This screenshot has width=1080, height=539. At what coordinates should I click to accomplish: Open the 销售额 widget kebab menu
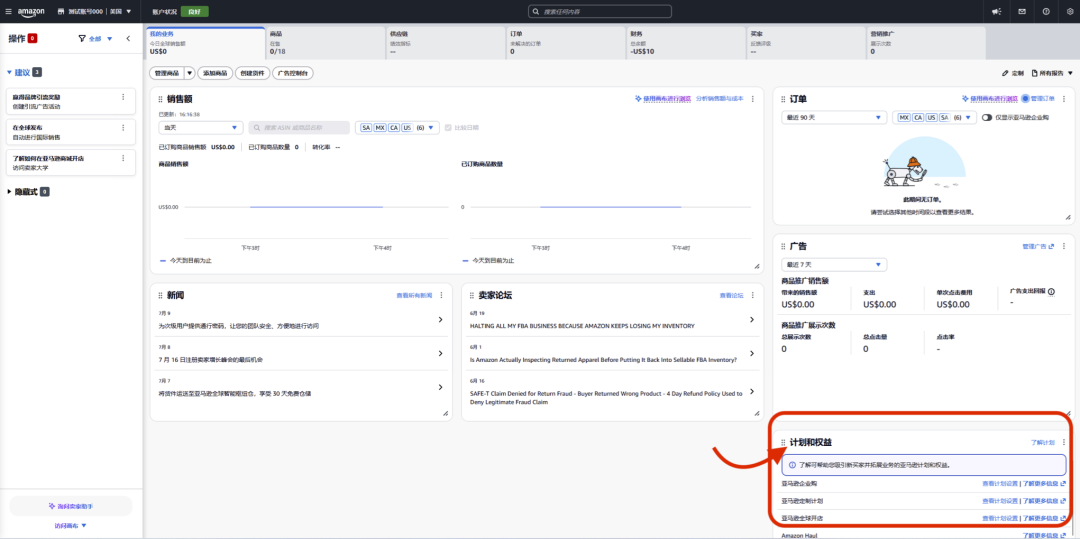coord(753,99)
